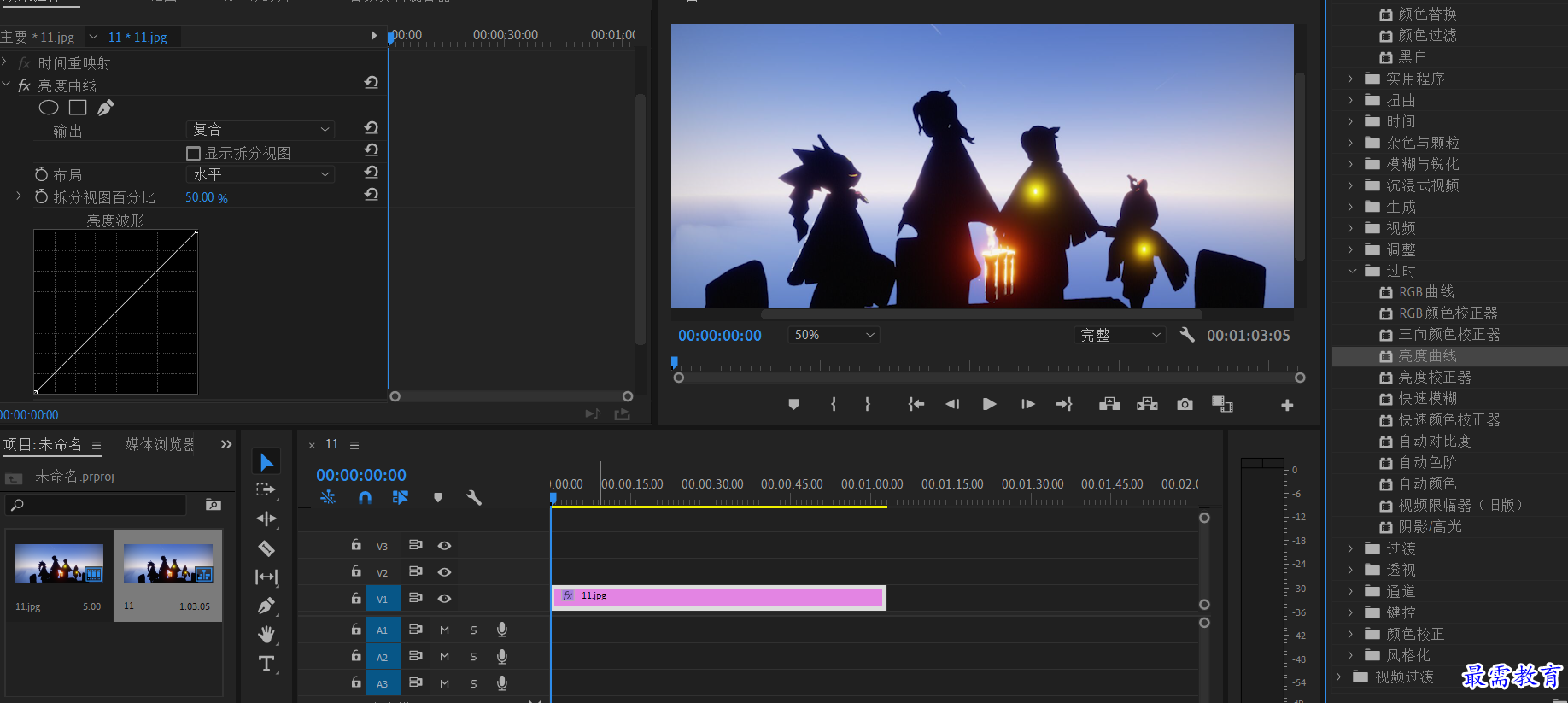This screenshot has width=1568, height=703.
Task: Open playback resolution dropdown 完整
Action: [x=1120, y=335]
